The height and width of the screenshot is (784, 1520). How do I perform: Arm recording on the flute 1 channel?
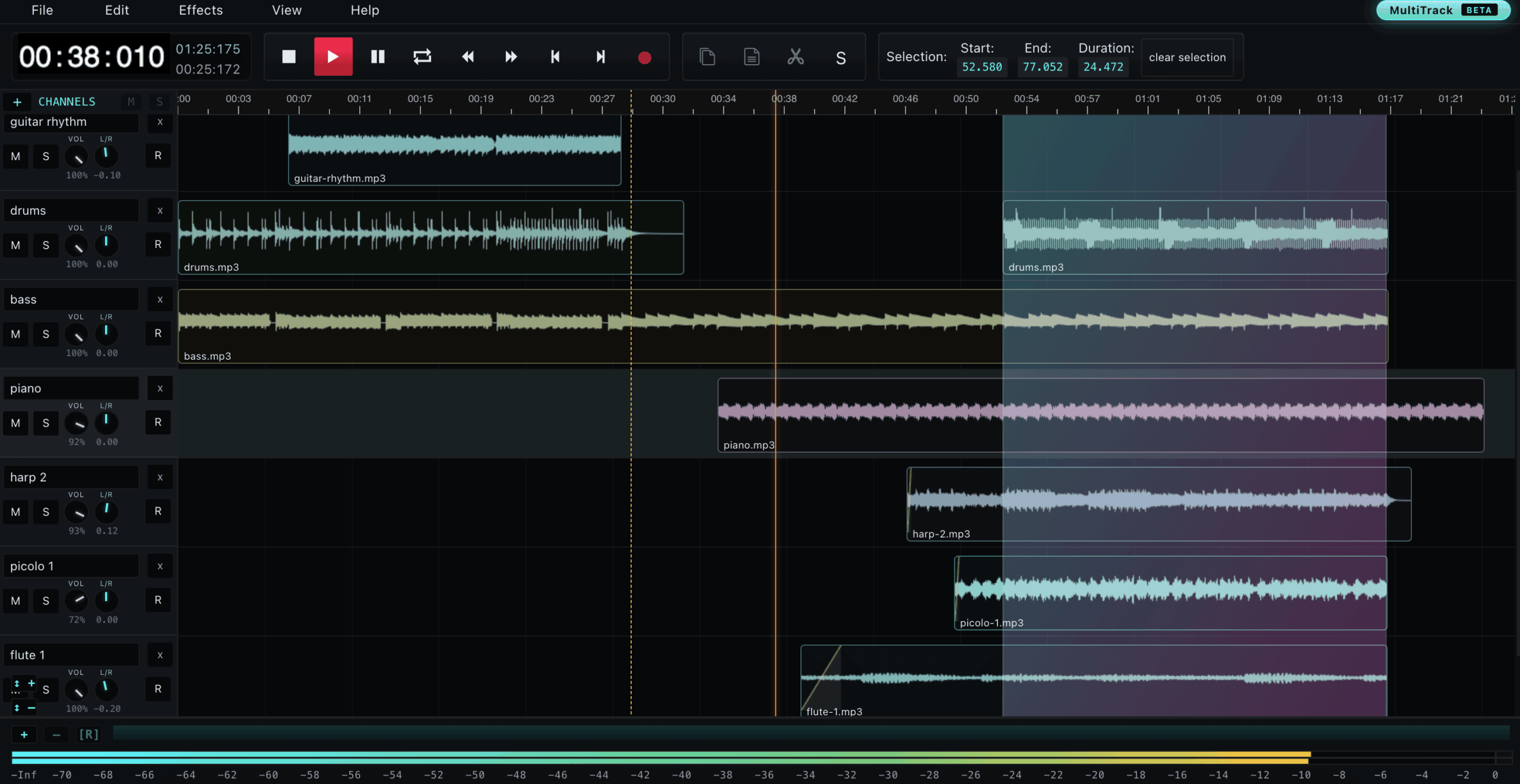(158, 689)
